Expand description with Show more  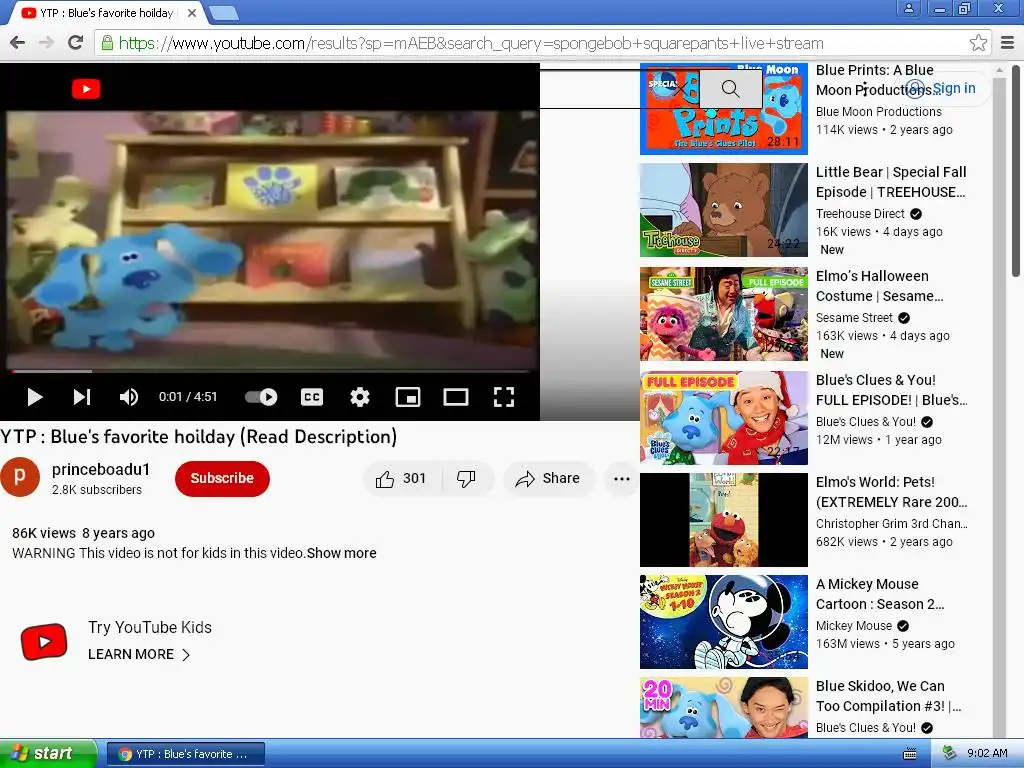click(342, 553)
